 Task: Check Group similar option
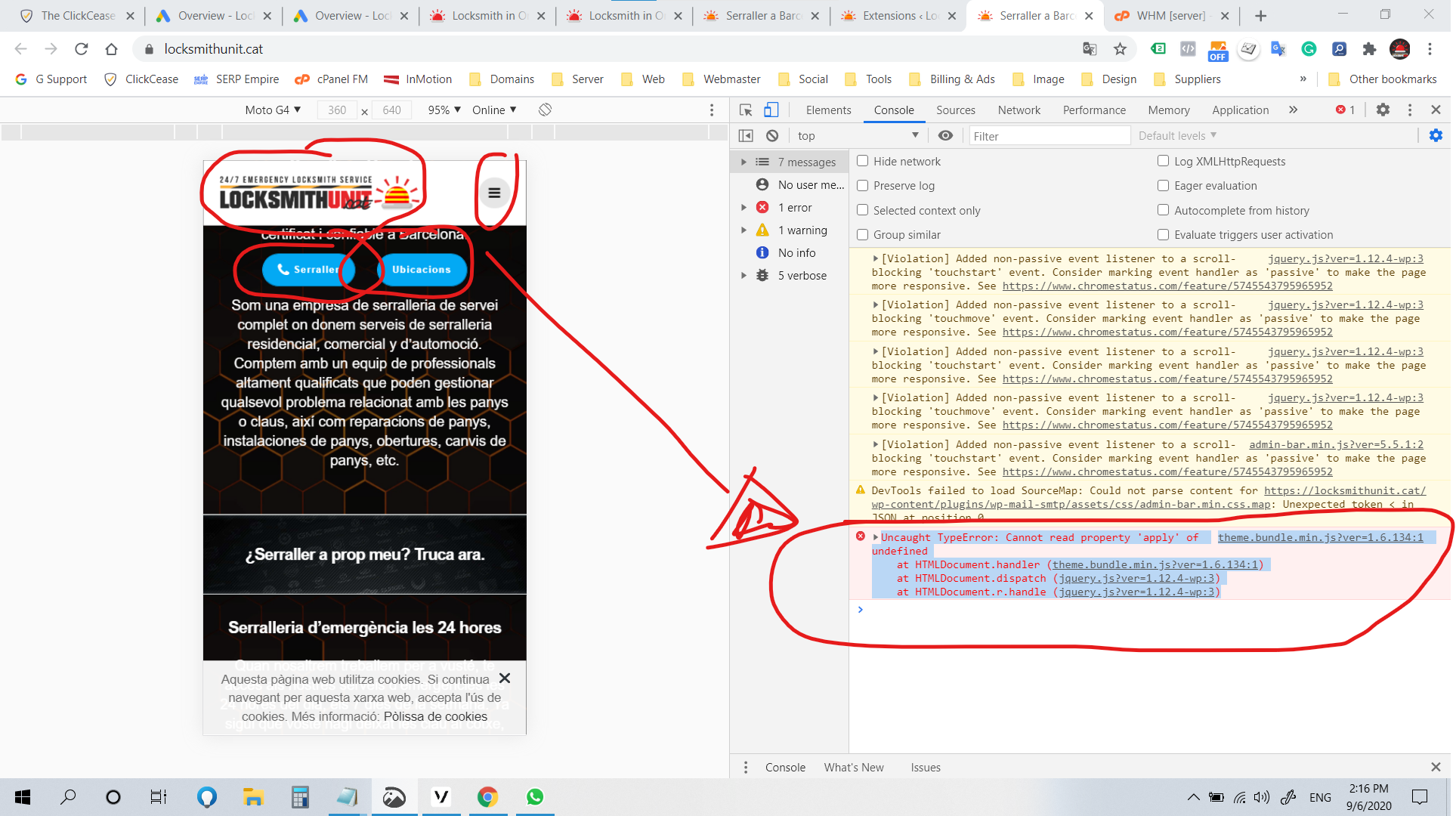click(x=862, y=234)
